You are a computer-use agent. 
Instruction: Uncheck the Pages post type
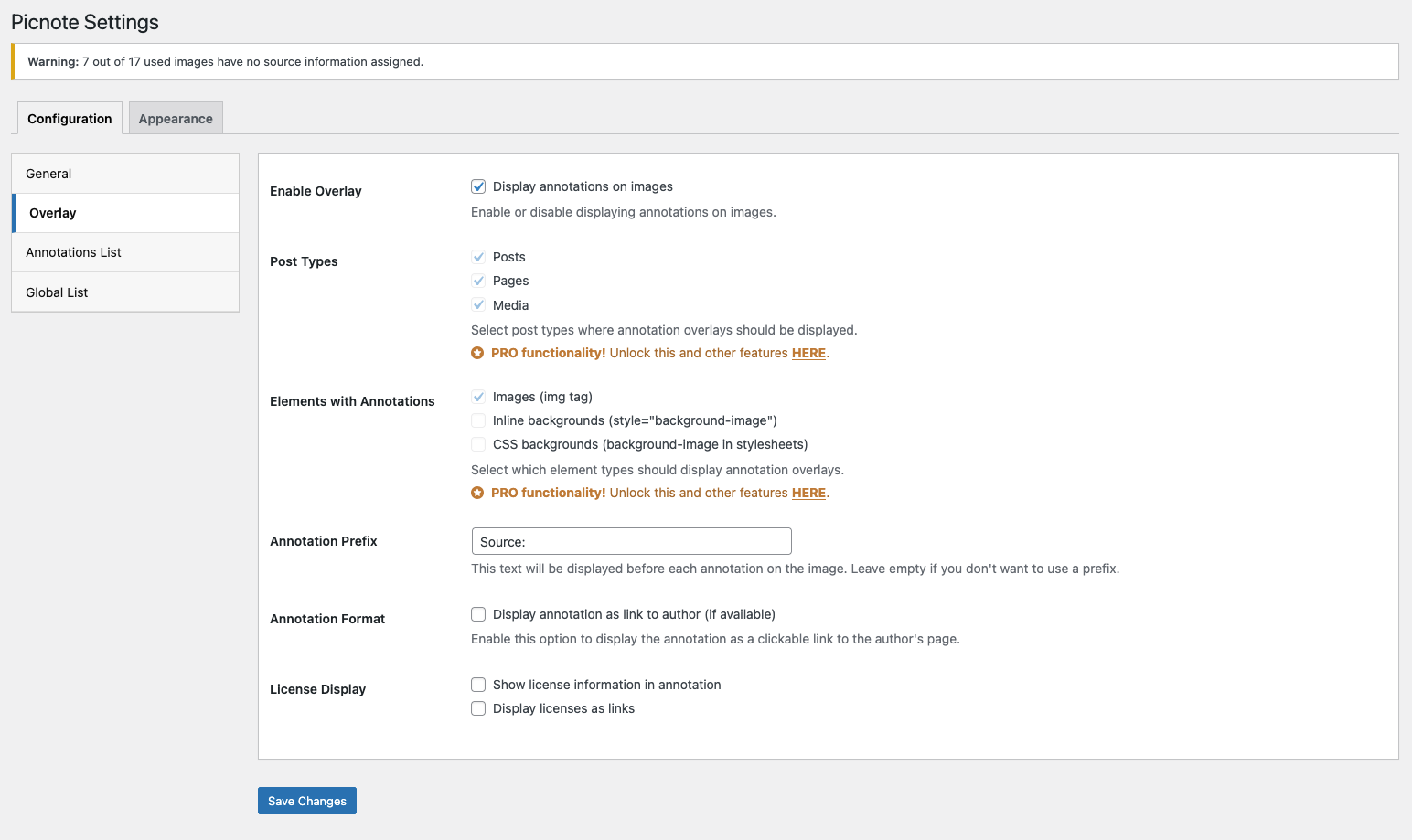click(478, 281)
